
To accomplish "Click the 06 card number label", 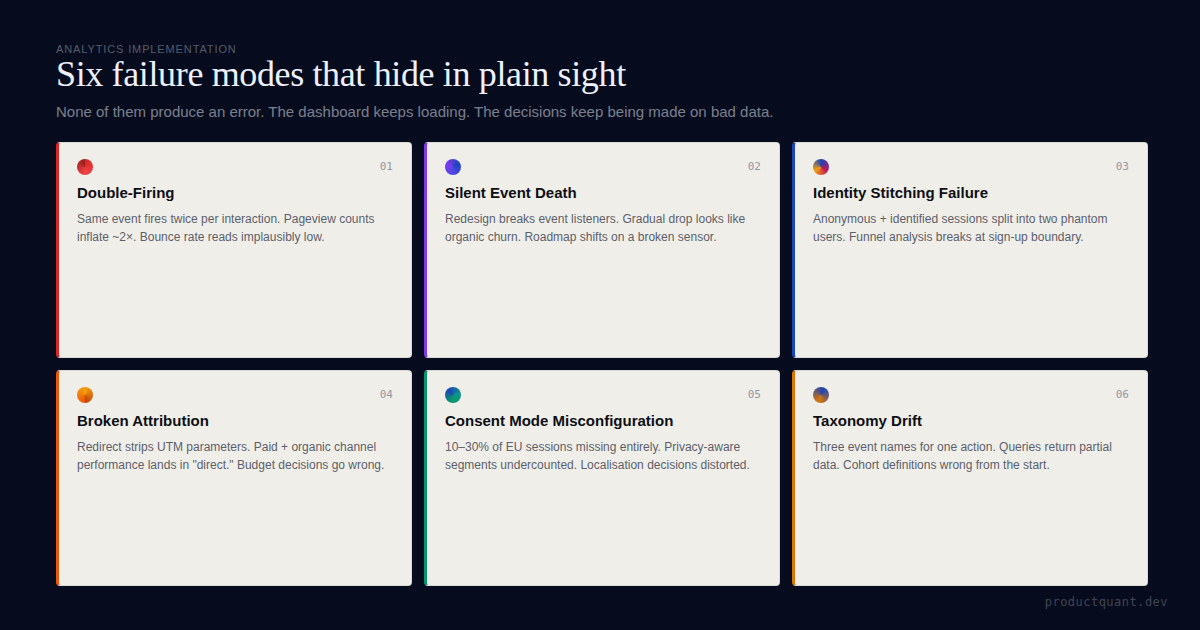I will coord(1122,395).
